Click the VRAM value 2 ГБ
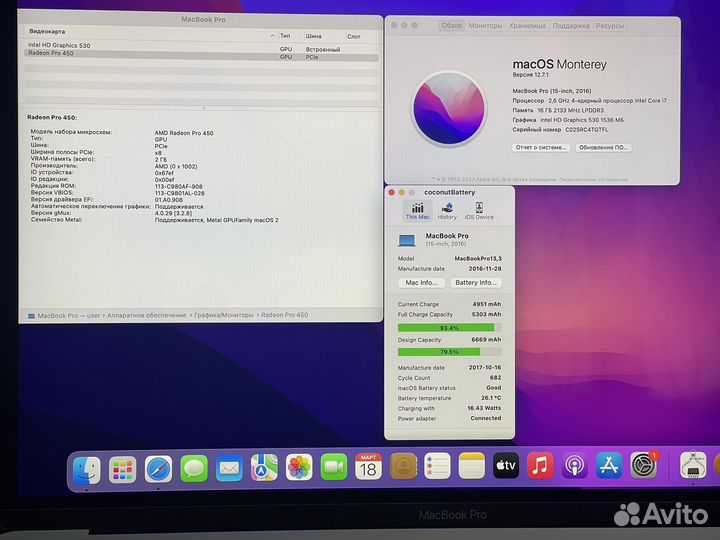This screenshot has height=540, width=720. (161, 159)
